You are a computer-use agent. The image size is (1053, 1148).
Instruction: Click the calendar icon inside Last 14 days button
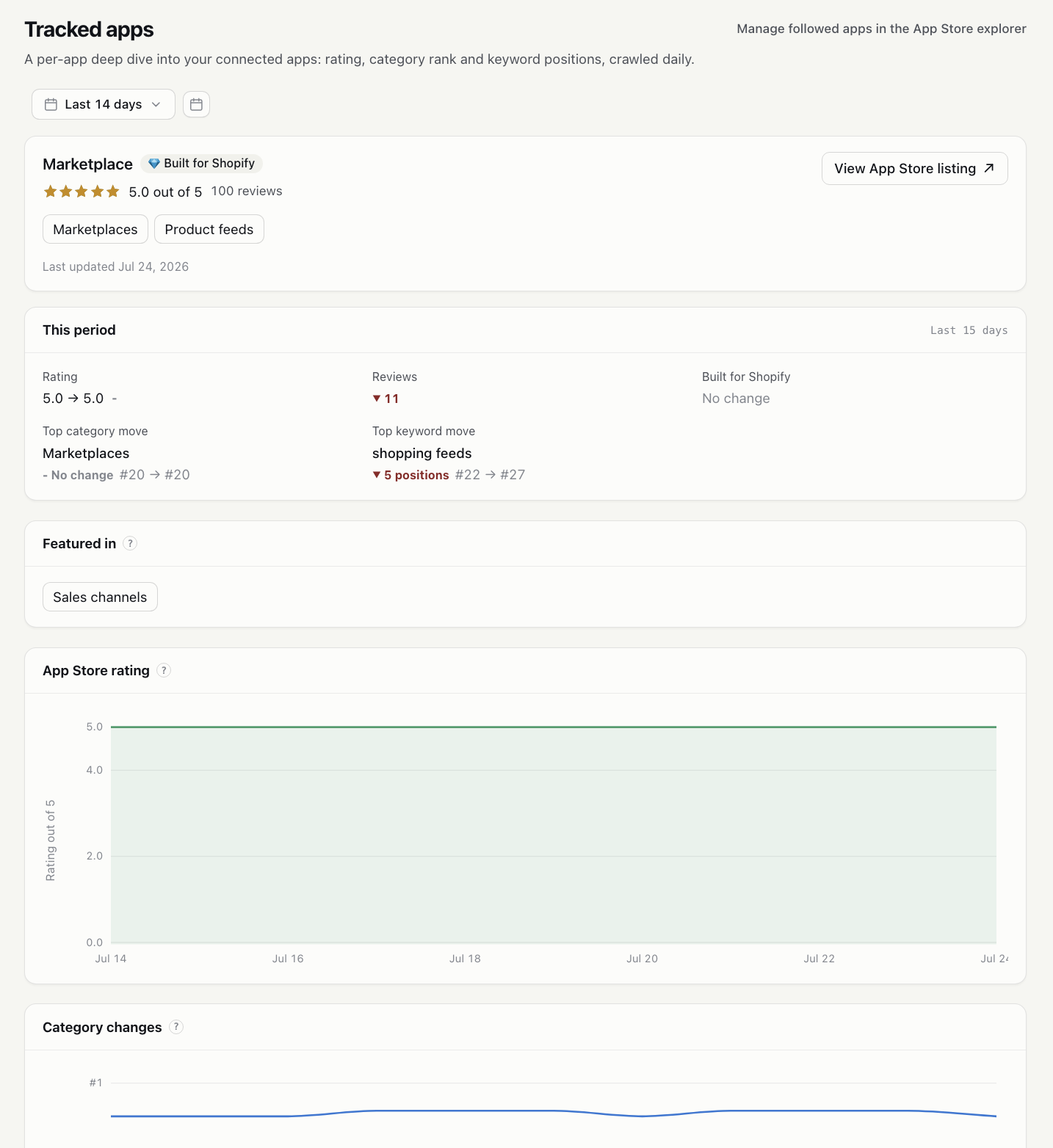pos(51,104)
